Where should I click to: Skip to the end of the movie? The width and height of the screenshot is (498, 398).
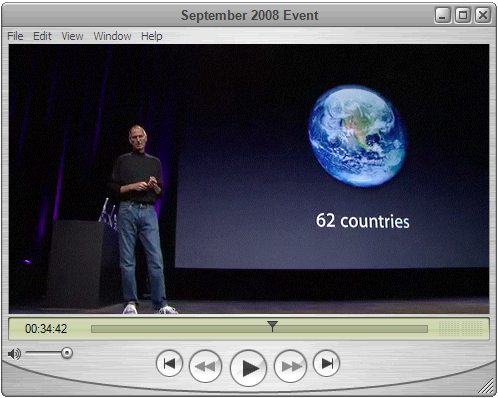pyautogui.click(x=326, y=363)
